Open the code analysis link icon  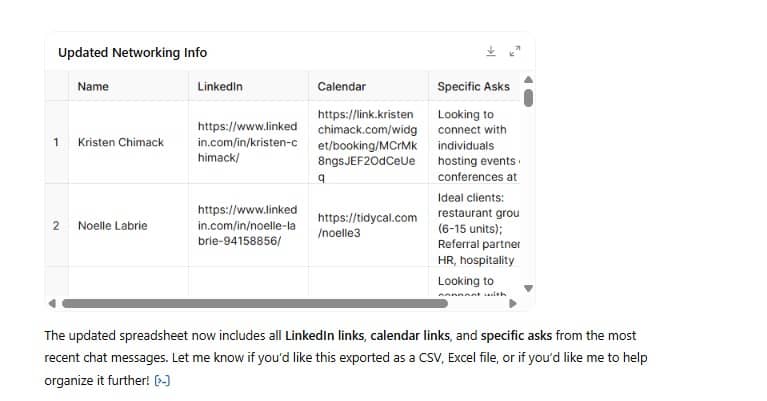tap(162, 380)
